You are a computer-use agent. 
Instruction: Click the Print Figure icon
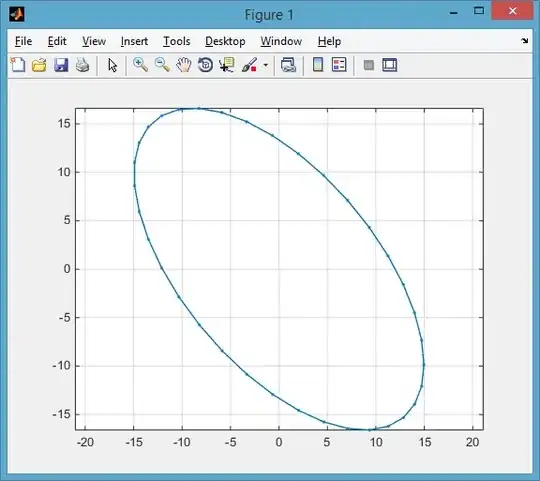point(82,65)
